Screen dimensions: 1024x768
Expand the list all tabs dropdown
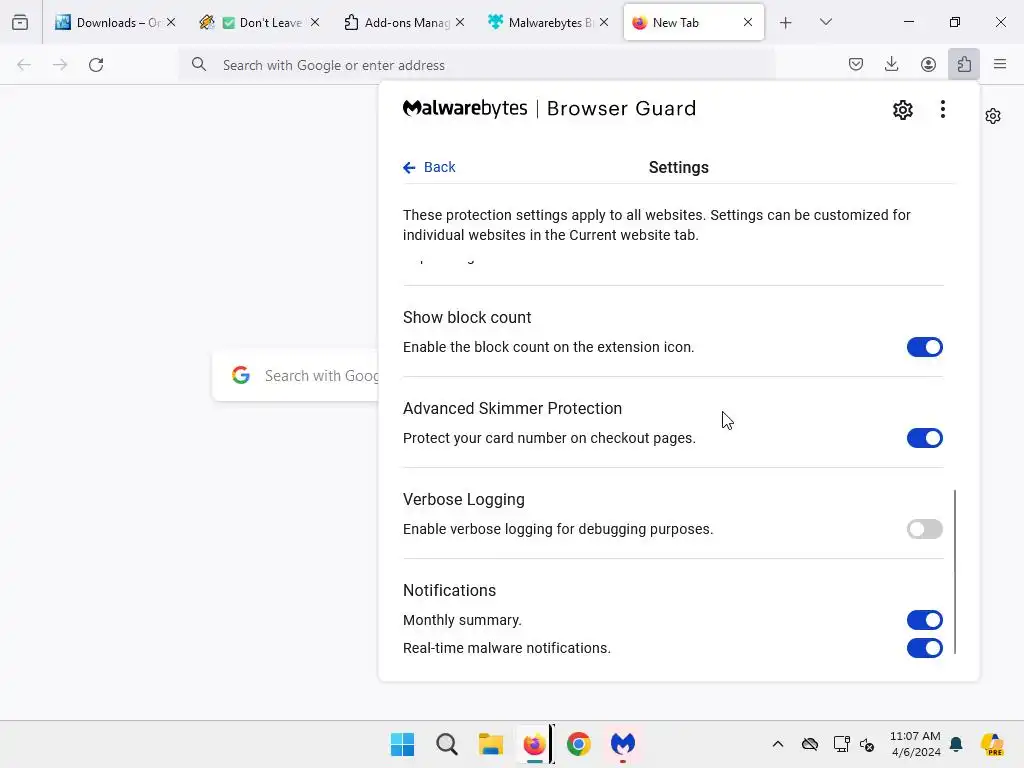(x=825, y=22)
